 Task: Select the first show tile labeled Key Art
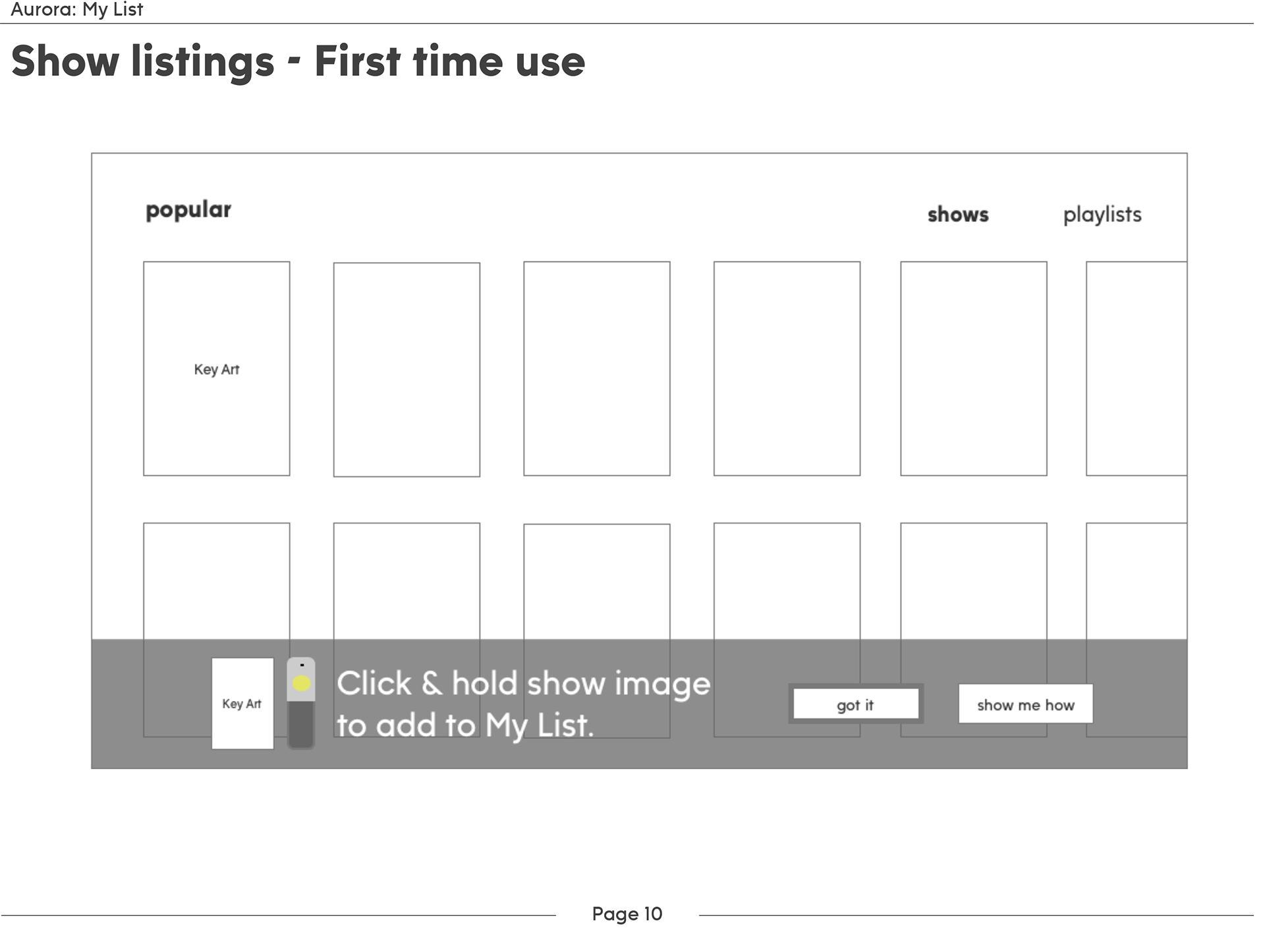click(x=217, y=368)
